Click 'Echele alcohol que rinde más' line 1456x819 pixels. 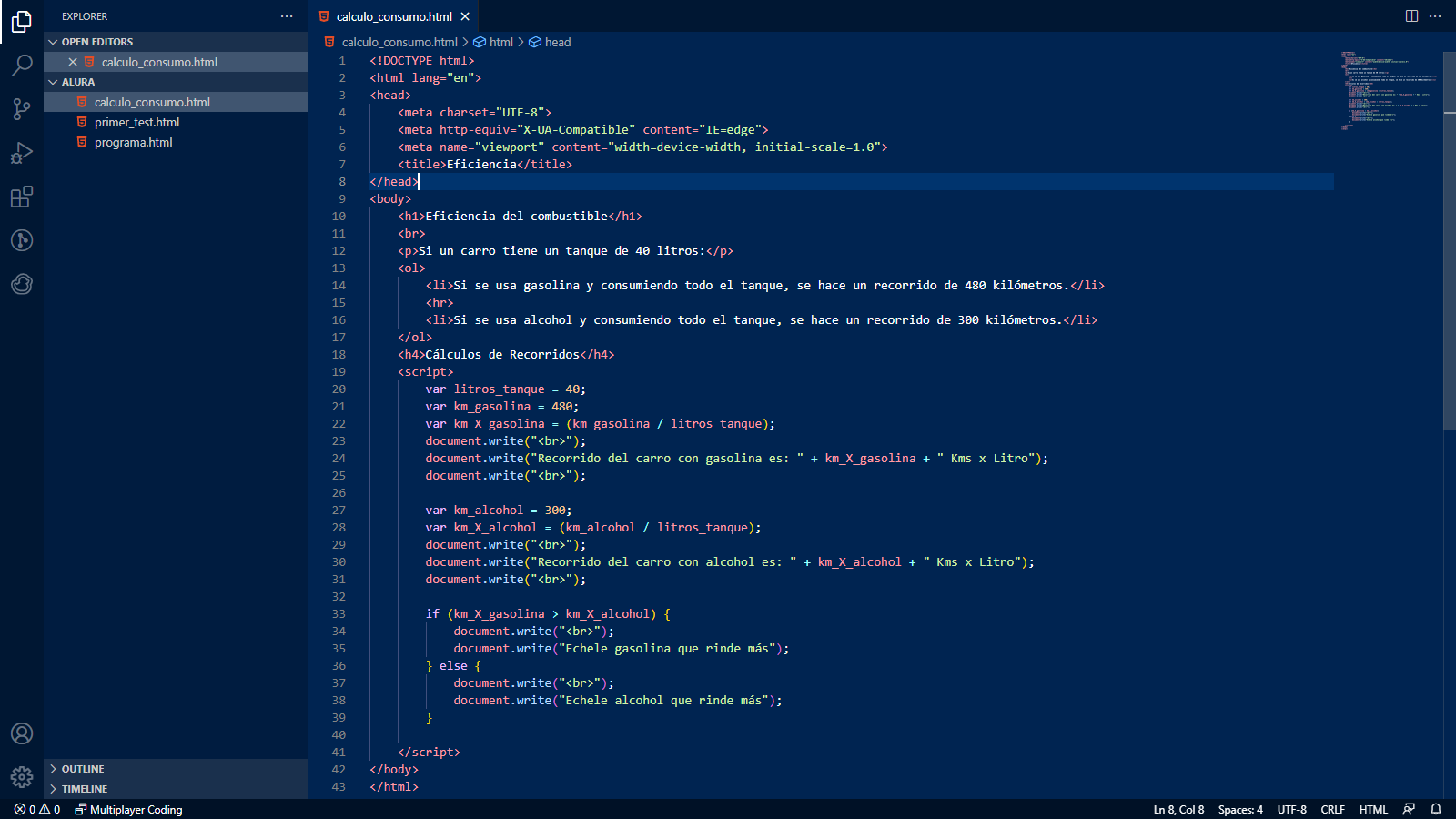pyautogui.click(x=618, y=700)
